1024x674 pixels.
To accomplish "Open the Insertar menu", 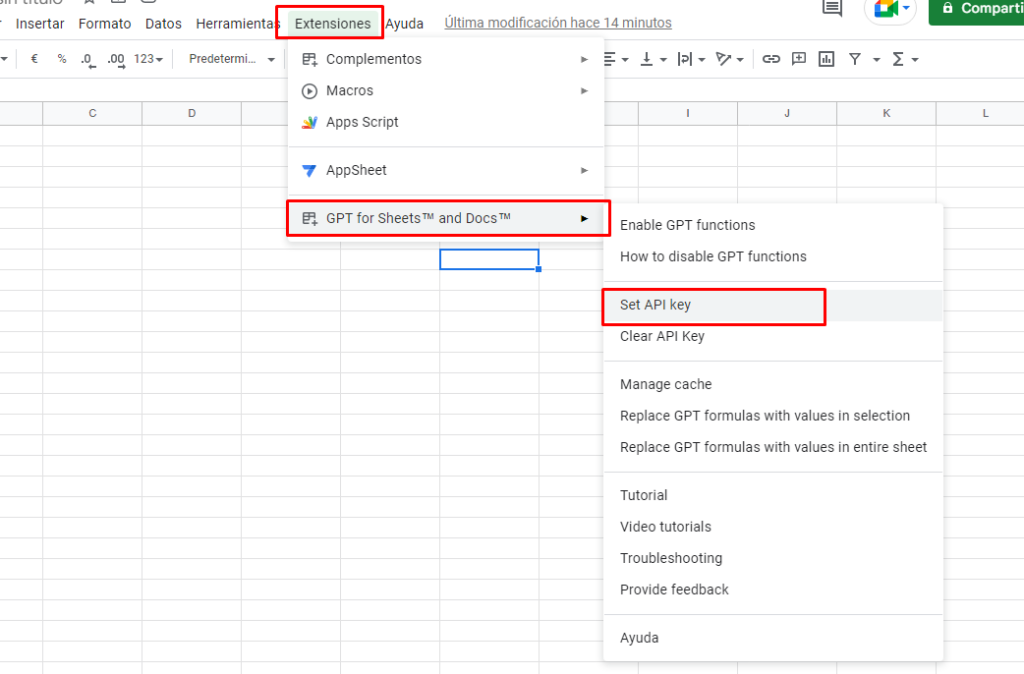I will 40,24.
